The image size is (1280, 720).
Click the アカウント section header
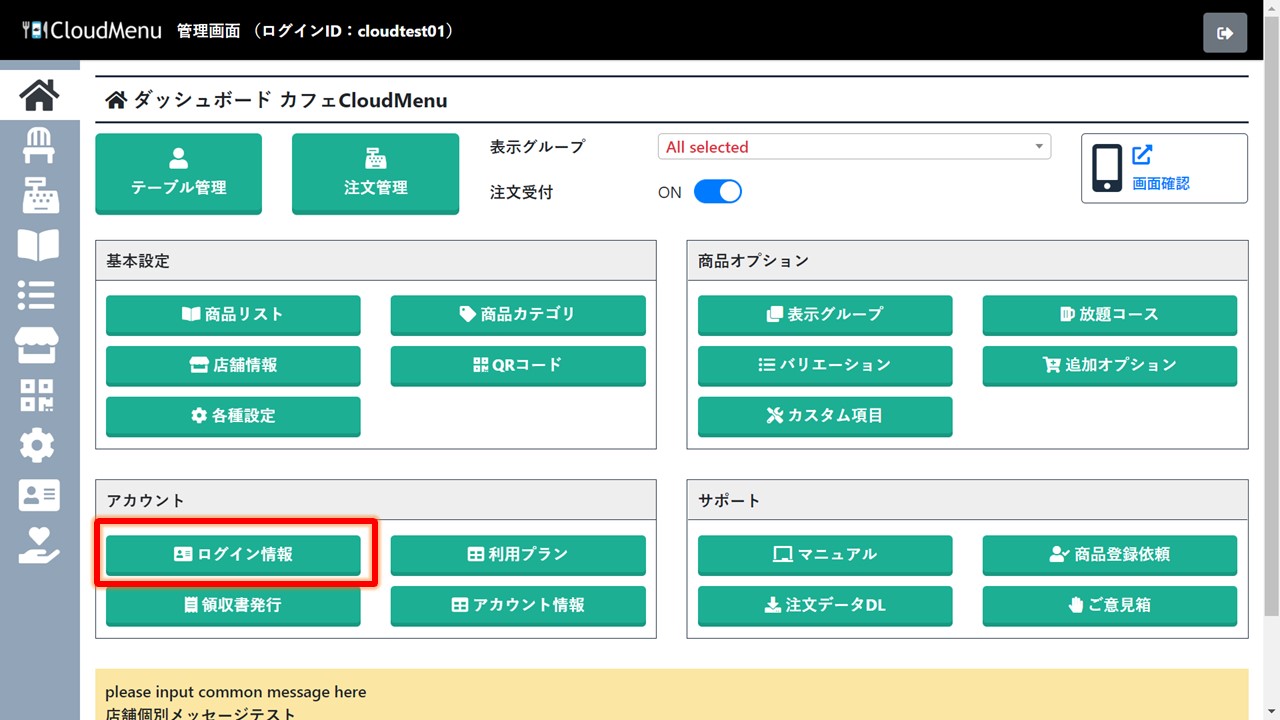pyautogui.click(x=376, y=500)
